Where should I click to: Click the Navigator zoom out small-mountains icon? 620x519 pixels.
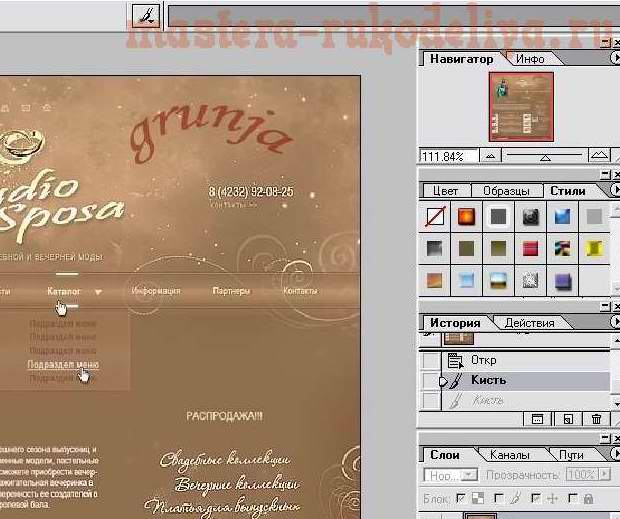pos(490,156)
